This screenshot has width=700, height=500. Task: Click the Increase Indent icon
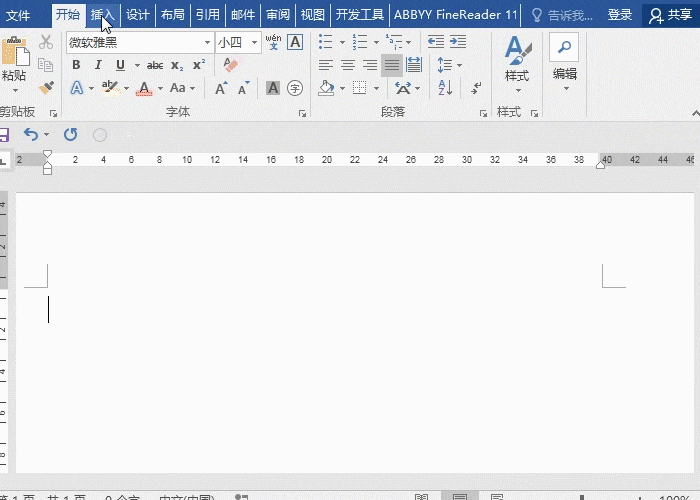click(458, 42)
